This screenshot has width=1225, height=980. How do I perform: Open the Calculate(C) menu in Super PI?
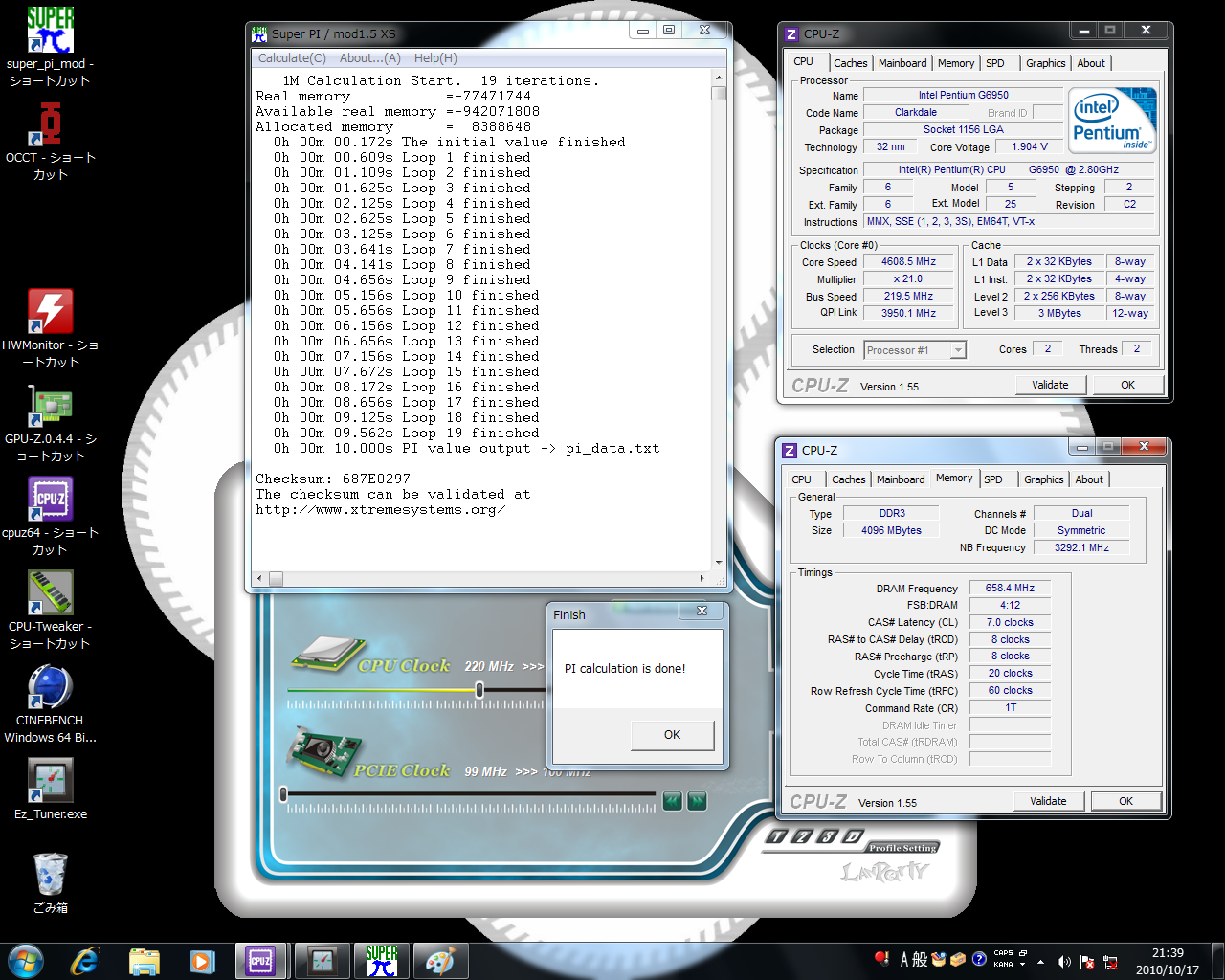pos(292,58)
